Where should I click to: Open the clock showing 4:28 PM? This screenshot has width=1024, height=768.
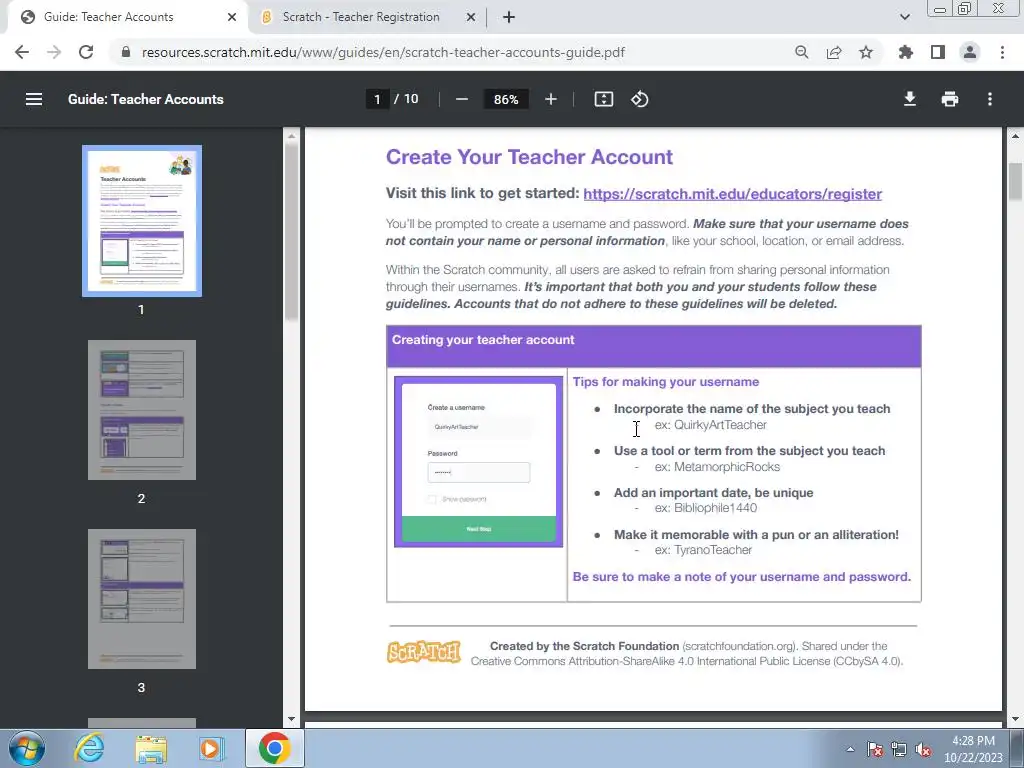click(973, 748)
